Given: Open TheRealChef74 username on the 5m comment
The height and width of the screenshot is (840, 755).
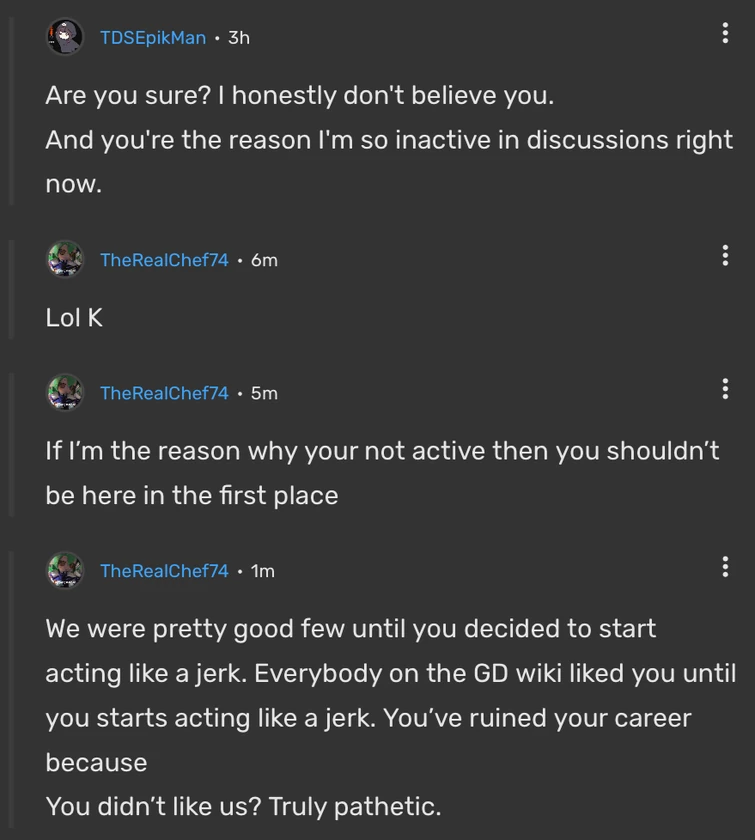Looking at the screenshot, I should 164,393.
